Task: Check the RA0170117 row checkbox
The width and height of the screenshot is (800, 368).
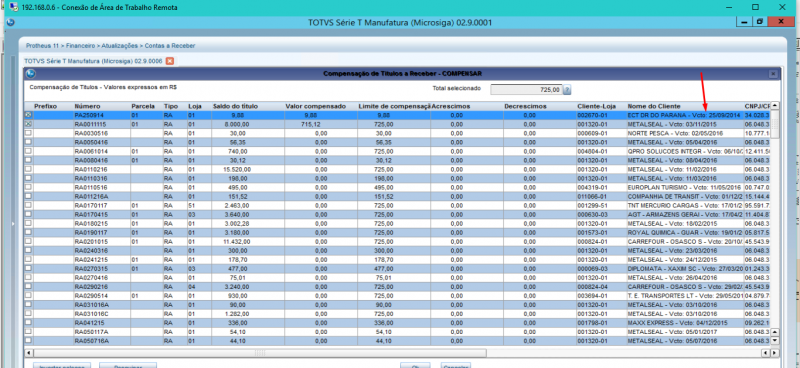Action: [x=28, y=205]
